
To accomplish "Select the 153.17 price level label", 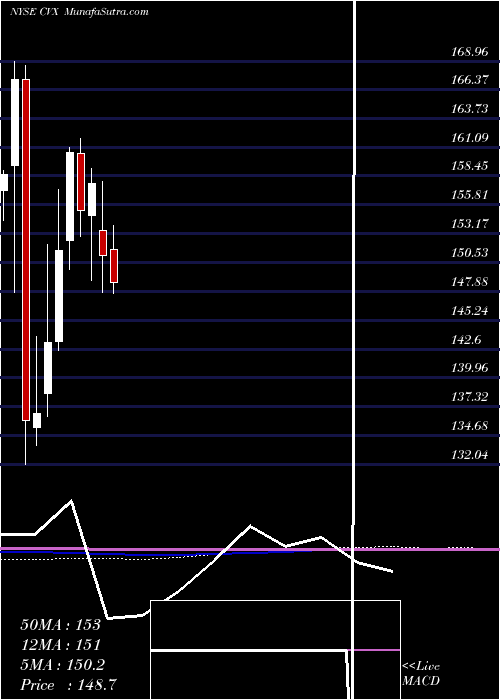I will [x=470, y=224].
